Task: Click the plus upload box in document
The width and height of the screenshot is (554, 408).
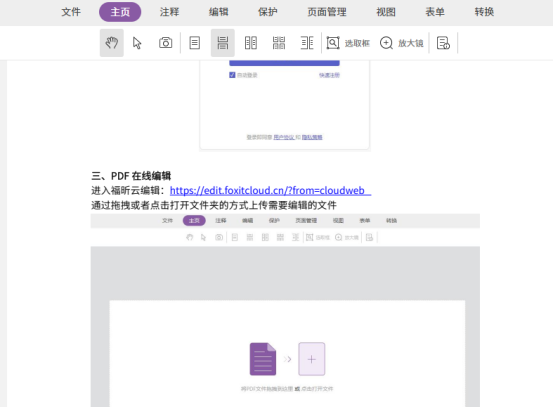Action: [312, 359]
